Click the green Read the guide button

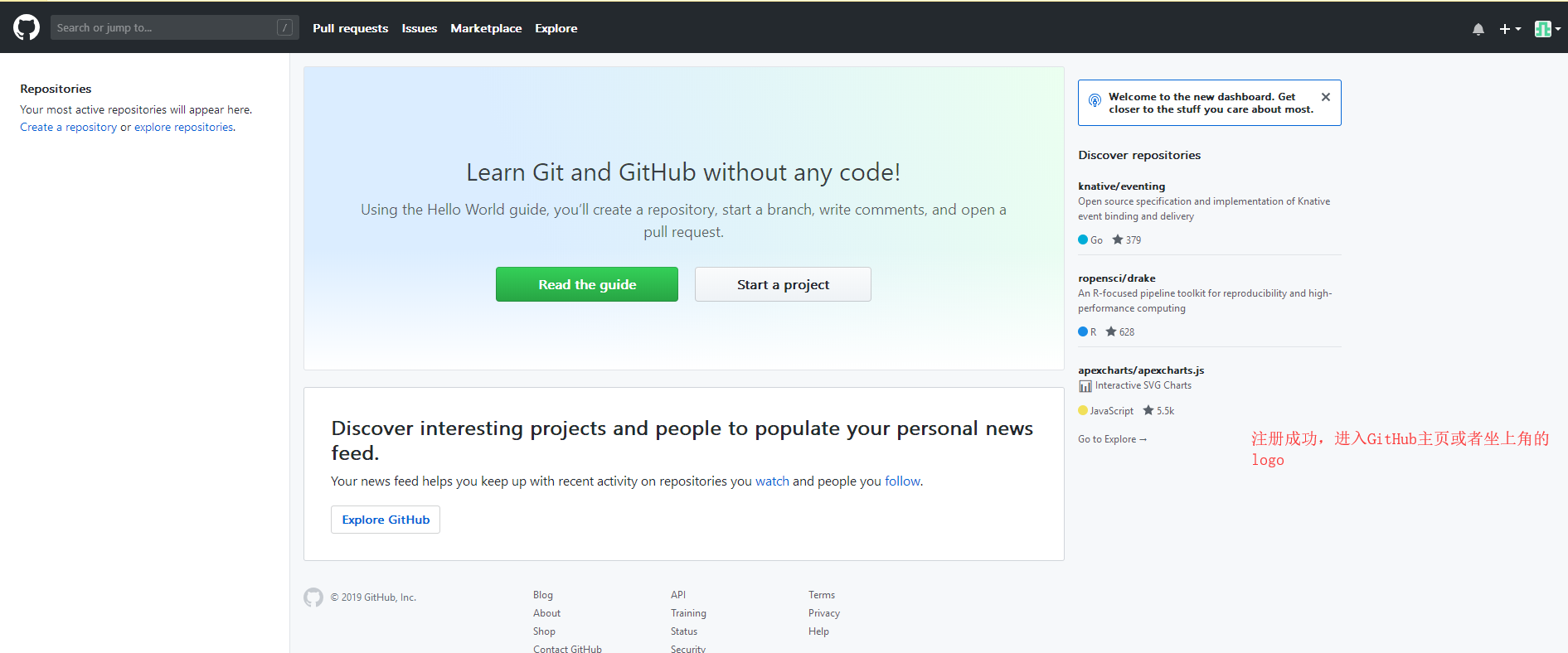[x=587, y=284]
